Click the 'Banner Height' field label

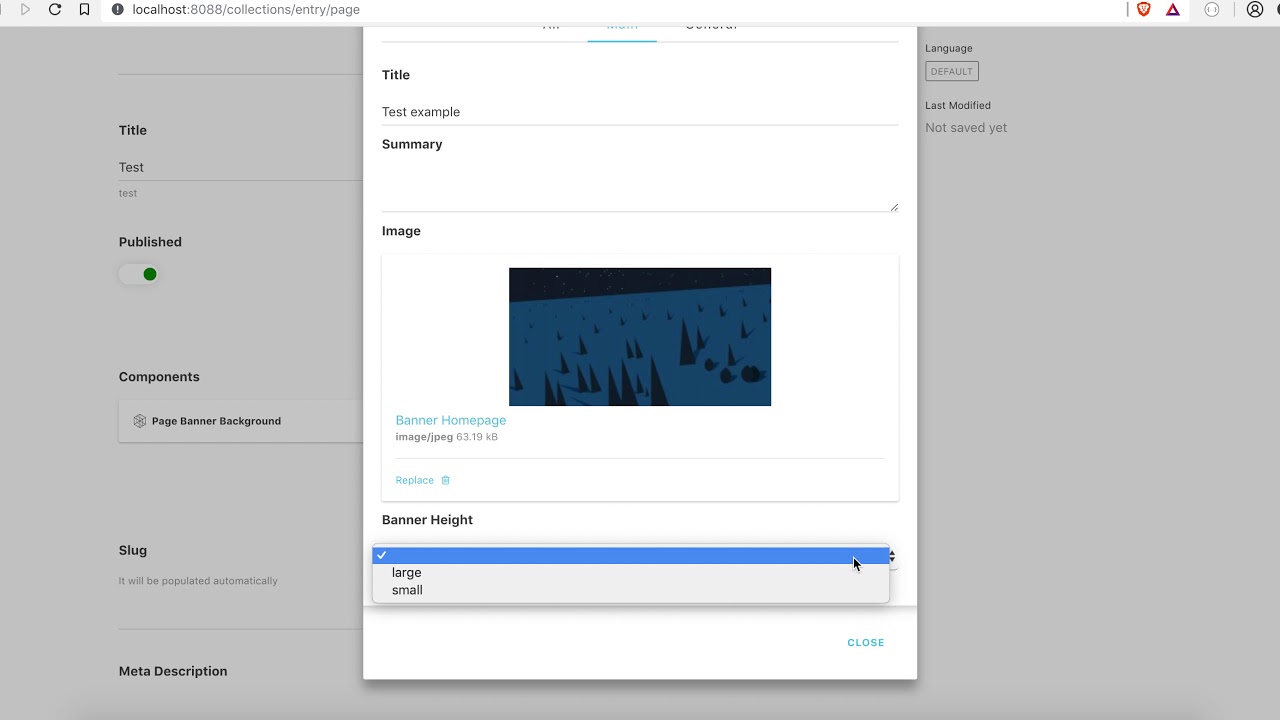427,520
